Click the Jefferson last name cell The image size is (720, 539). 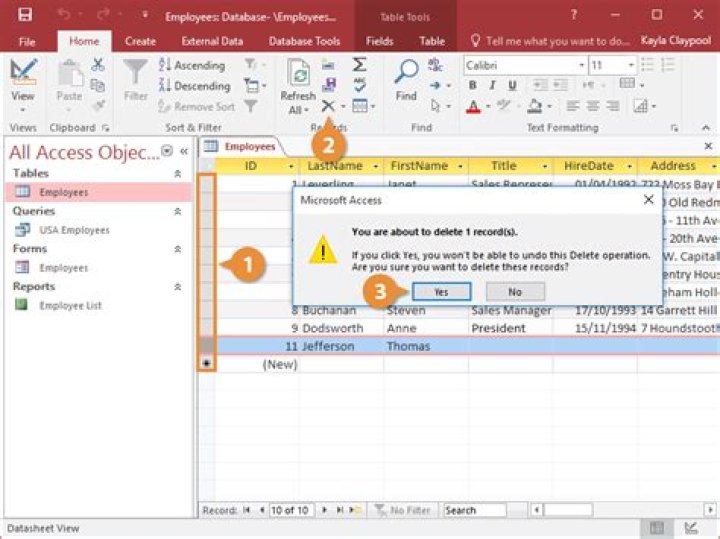(341, 346)
